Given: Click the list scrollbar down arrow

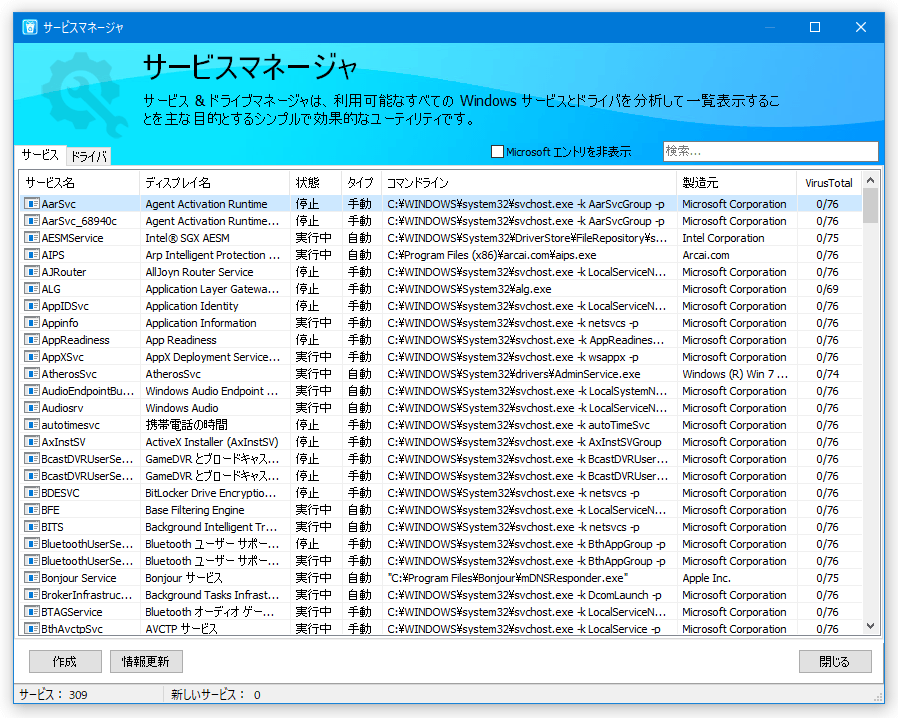Looking at the screenshot, I should click(x=871, y=626).
